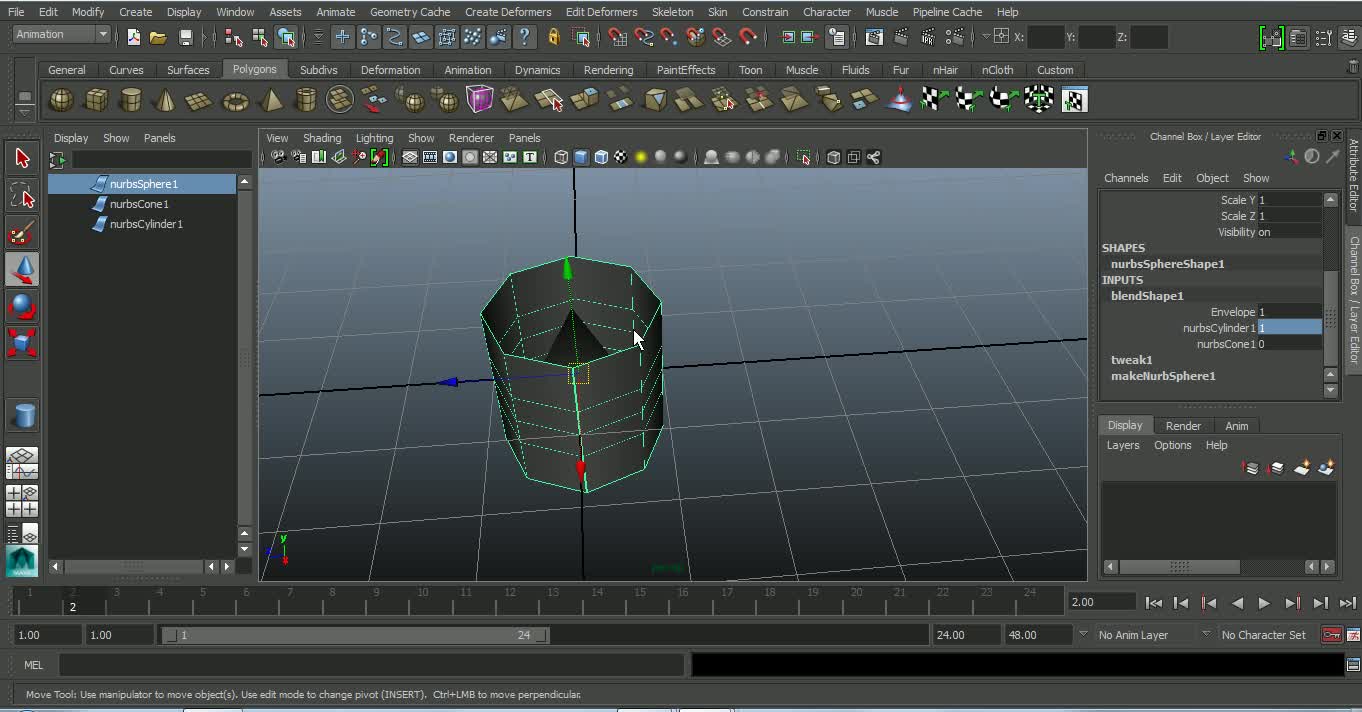The width and height of the screenshot is (1362, 712).
Task: Open the Animation menu set dropdown
Action: pyautogui.click(x=62, y=34)
